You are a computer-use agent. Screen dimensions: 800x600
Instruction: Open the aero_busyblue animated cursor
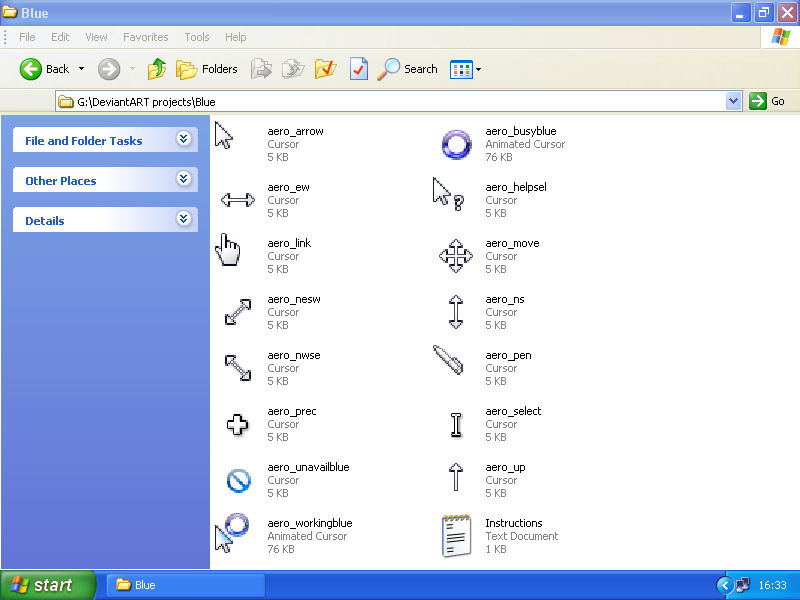point(456,145)
